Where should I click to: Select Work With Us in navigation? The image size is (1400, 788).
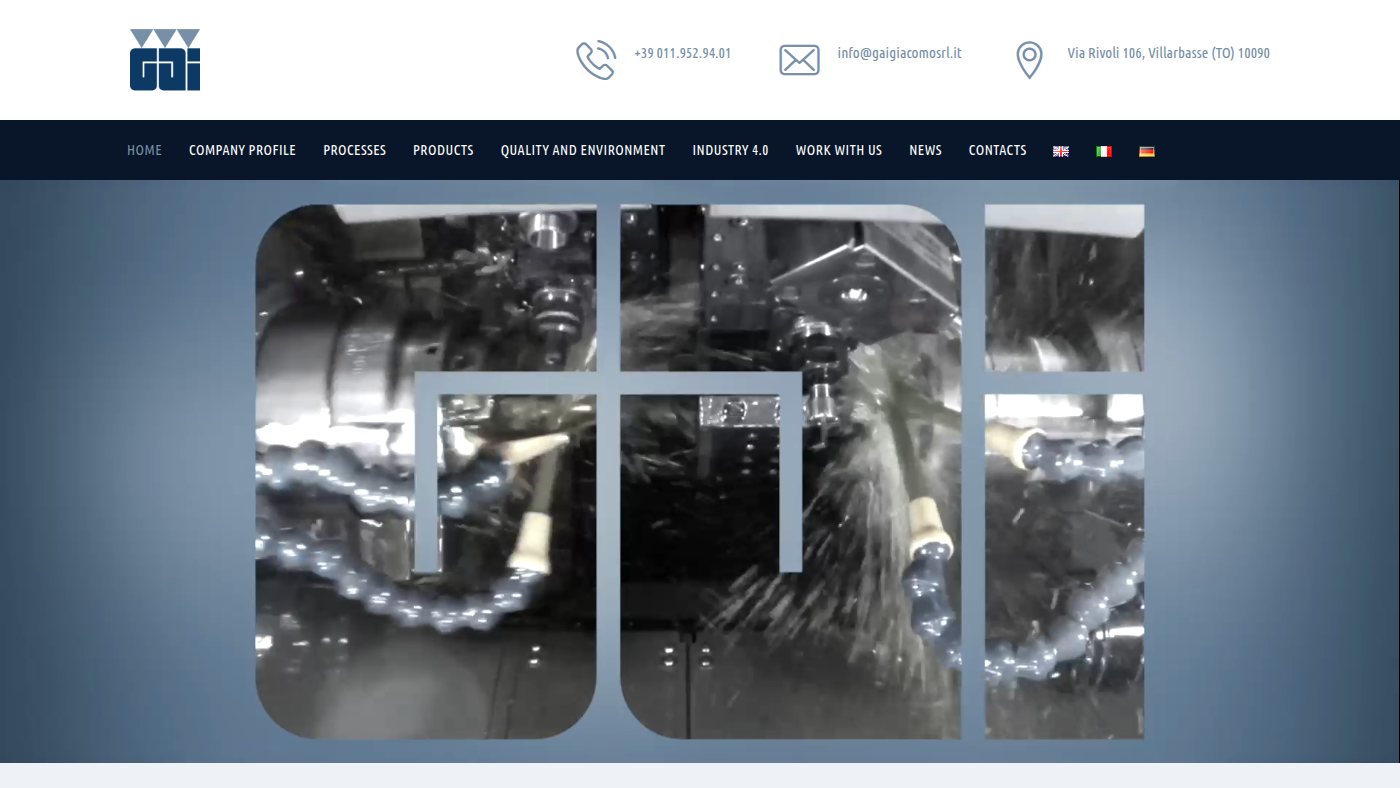click(839, 150)
